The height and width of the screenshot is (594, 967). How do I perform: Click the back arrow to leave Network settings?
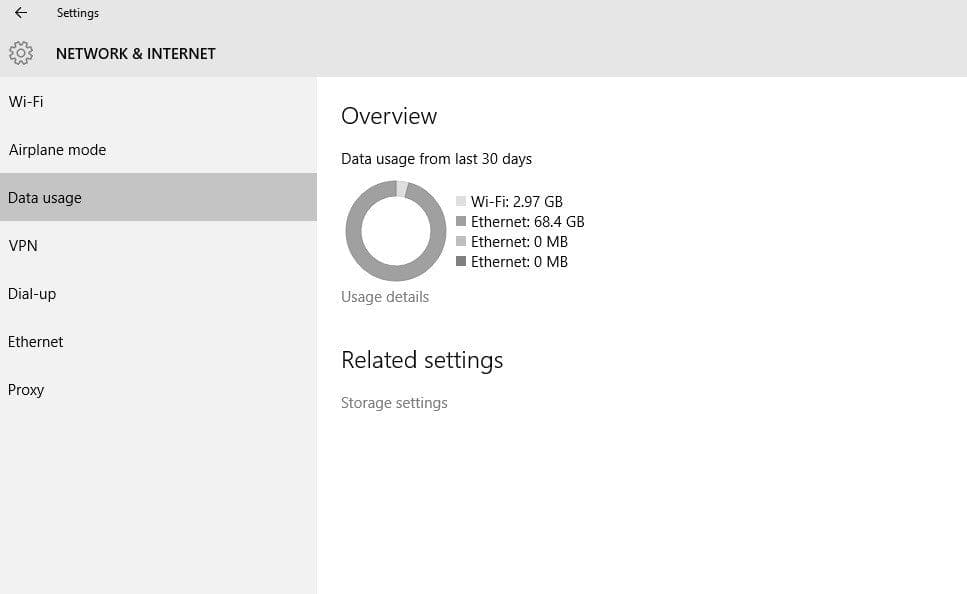pyautogui.click(x=20, y=13)
